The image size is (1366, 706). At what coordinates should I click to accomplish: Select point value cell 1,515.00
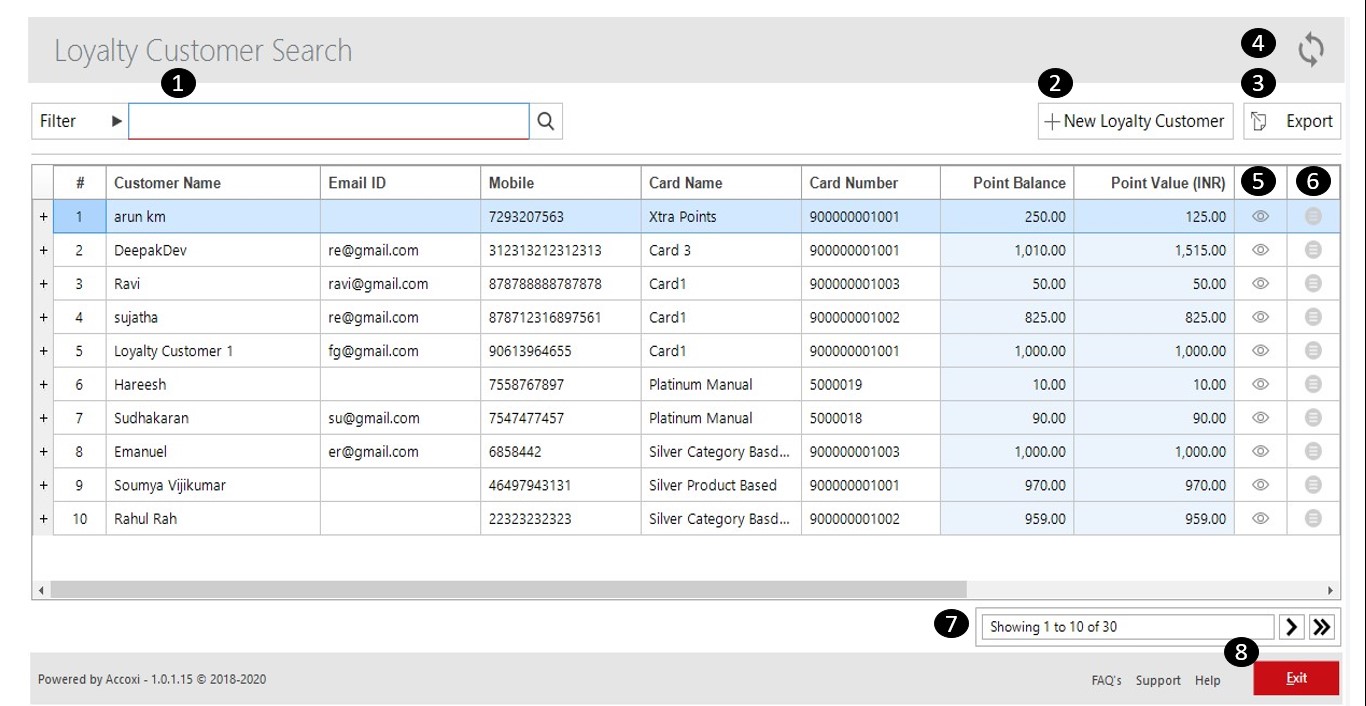pos(1155,251)
